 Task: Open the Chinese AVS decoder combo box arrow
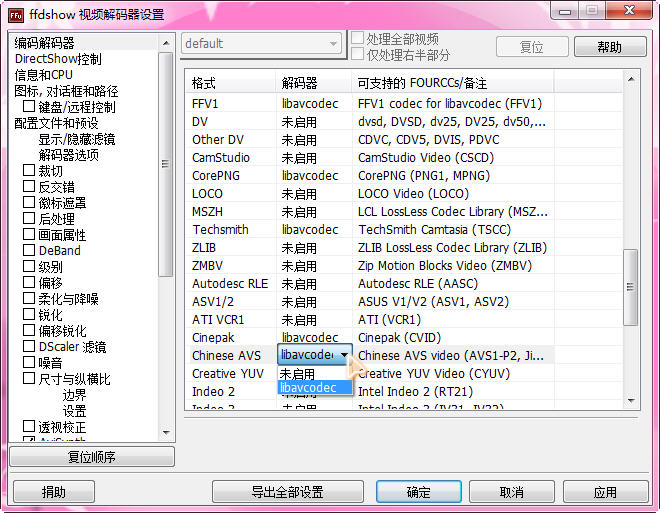pos(344,355)
